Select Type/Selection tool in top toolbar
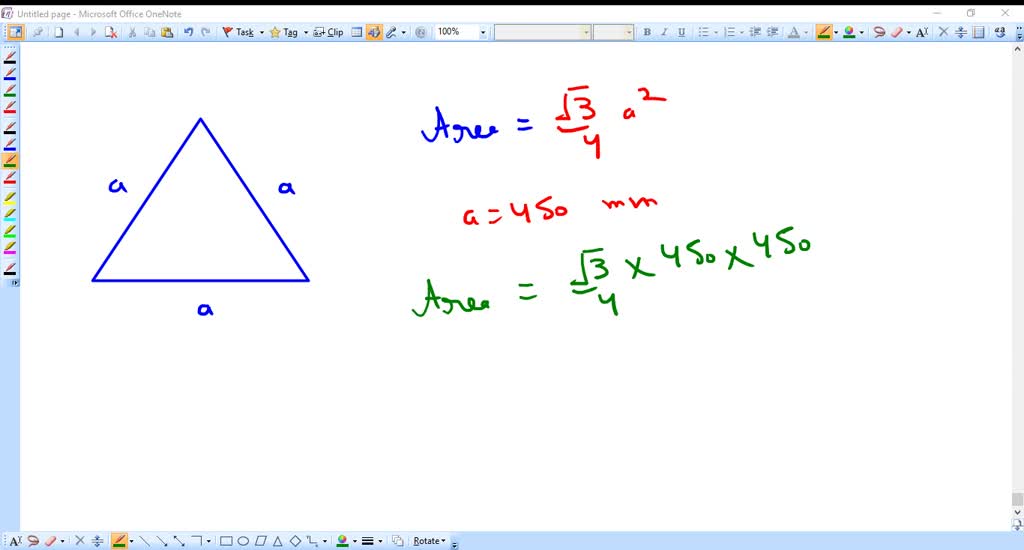The width and height of the screenshot is (1024, 550). [x=921, y=32]
